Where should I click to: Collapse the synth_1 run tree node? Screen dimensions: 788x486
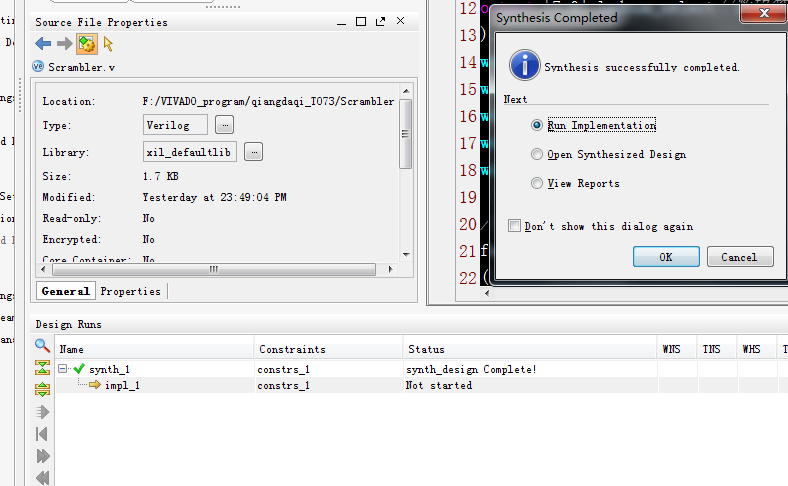click(63, 369)
